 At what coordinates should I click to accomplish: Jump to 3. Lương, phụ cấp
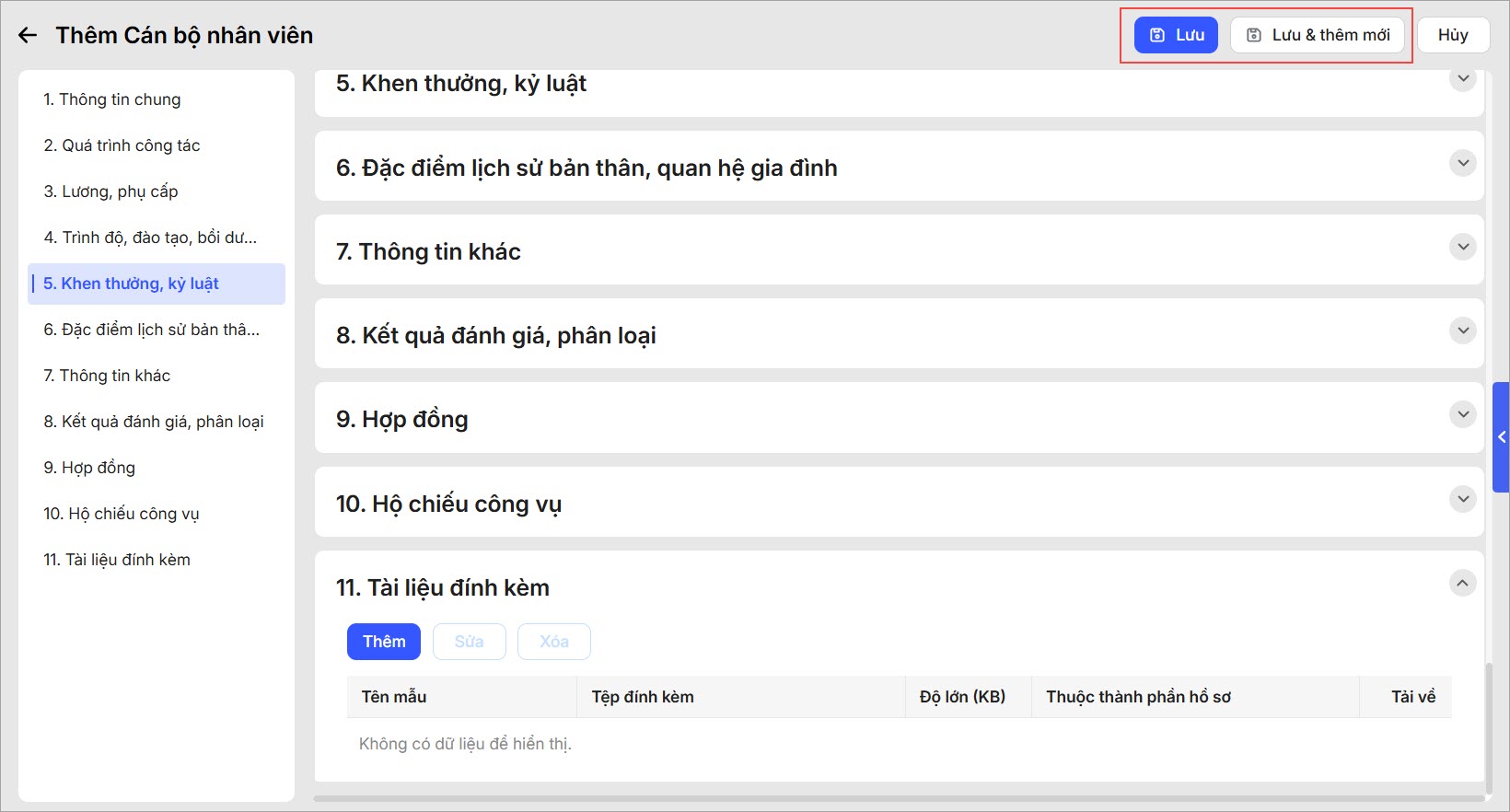[x=110, y=191]
